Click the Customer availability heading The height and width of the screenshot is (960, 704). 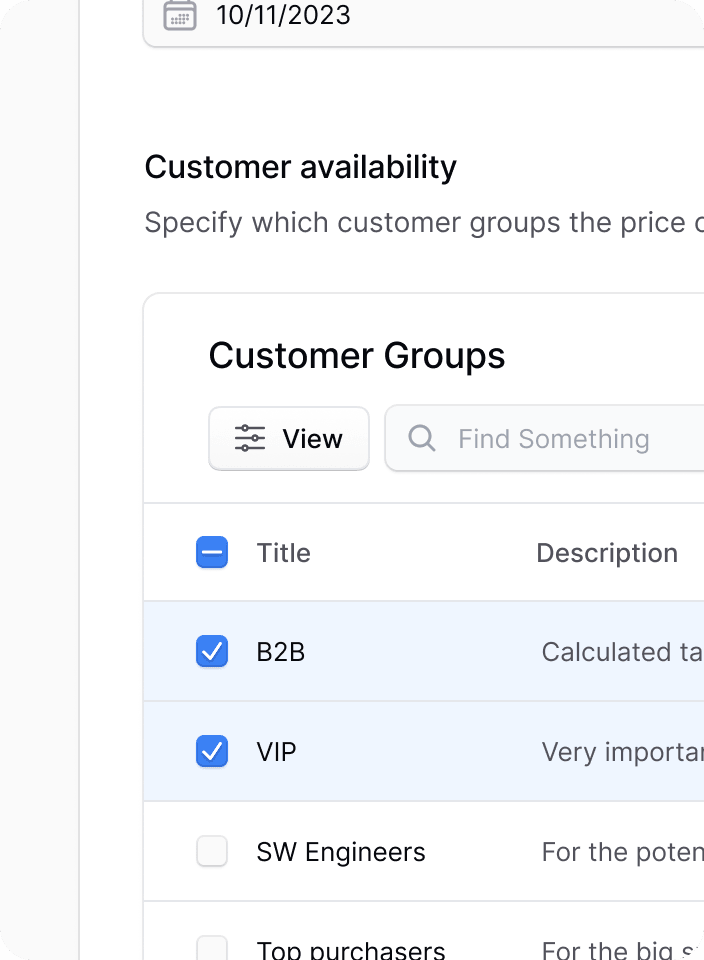point(300,166)
